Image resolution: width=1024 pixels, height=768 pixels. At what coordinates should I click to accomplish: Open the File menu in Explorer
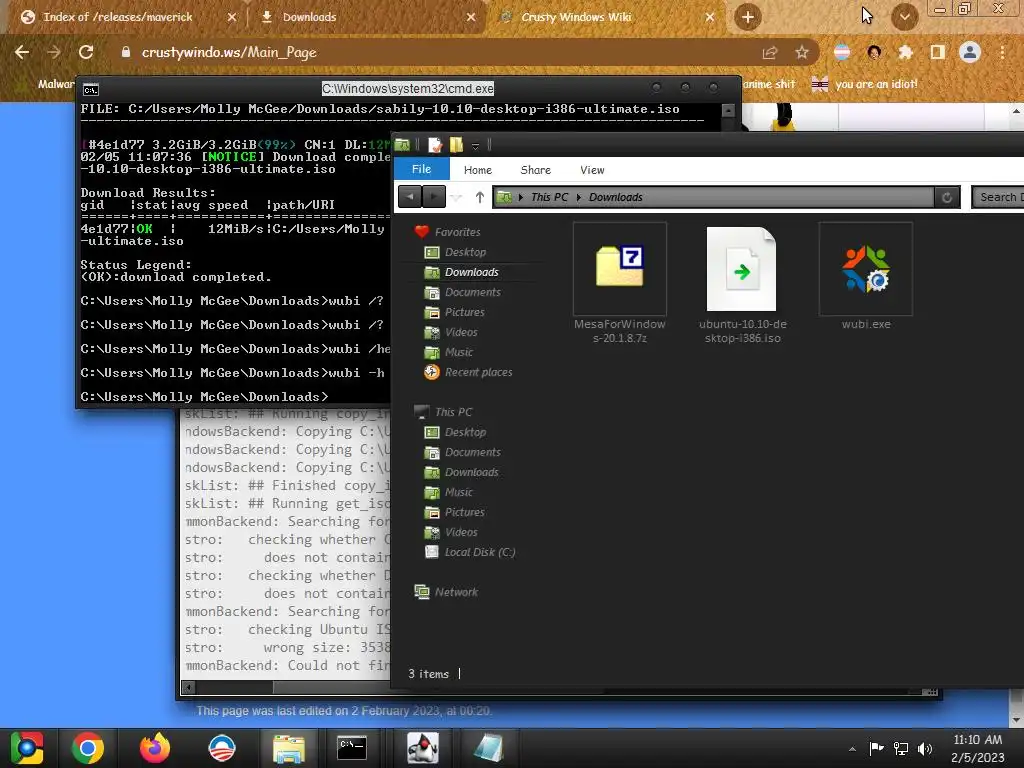(421, 169)
